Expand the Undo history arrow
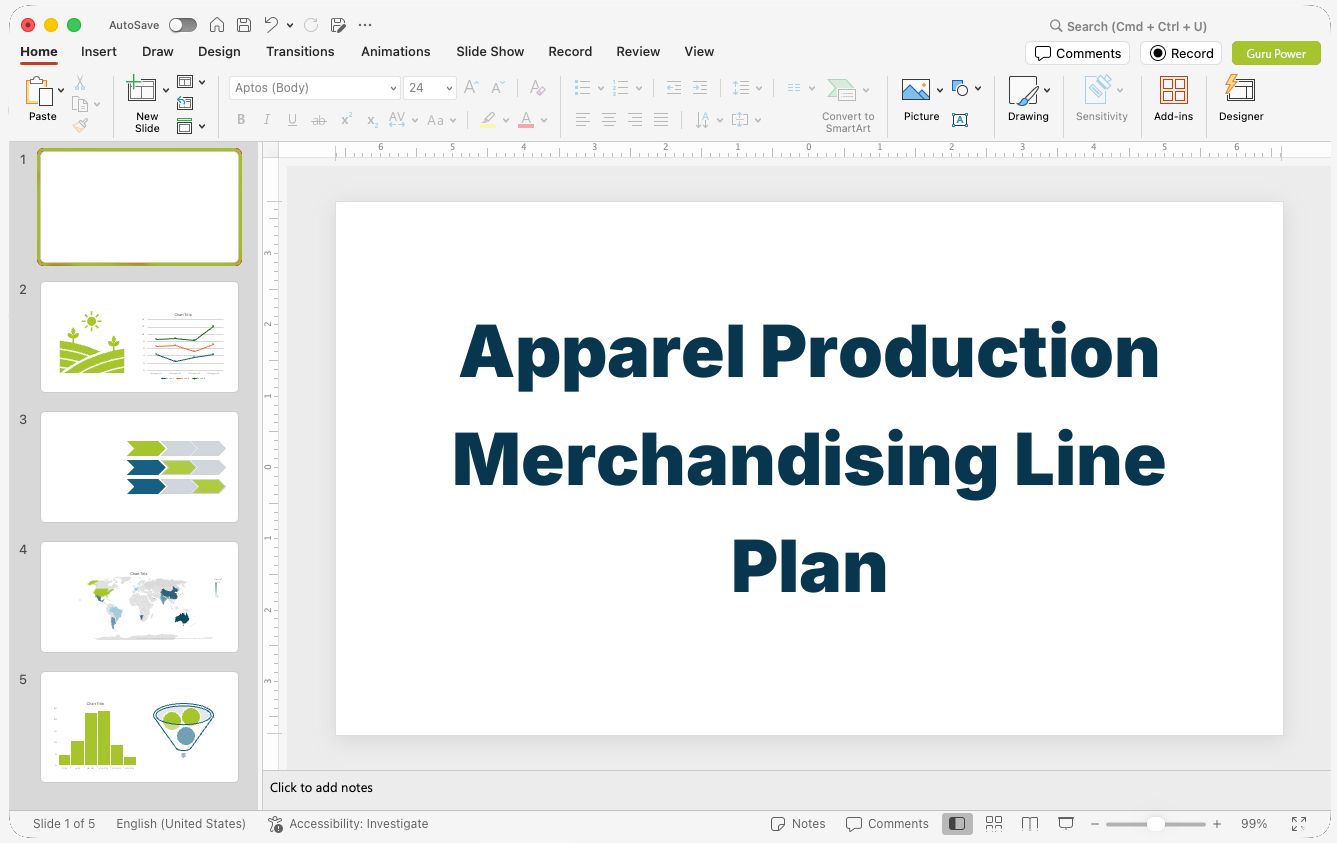This screenshot has height=843, width=1337. click(290, 25)
